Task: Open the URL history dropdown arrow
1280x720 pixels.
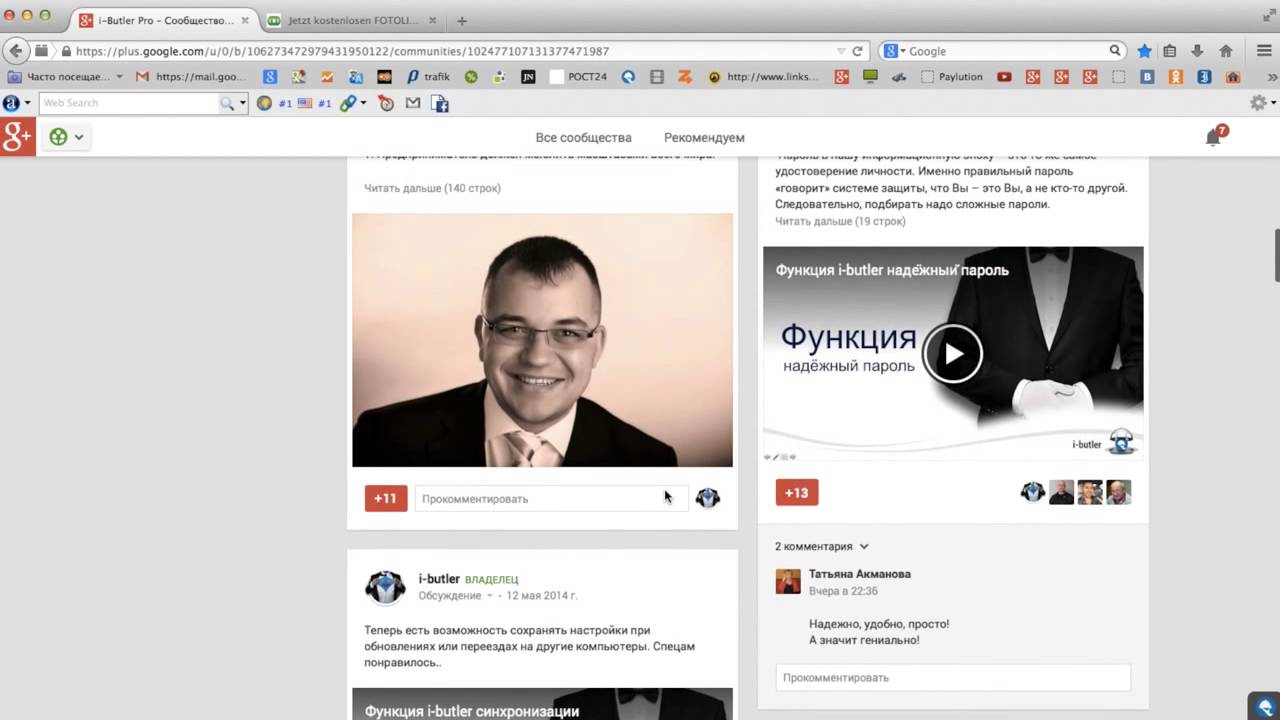Action: tap(840, 51)
